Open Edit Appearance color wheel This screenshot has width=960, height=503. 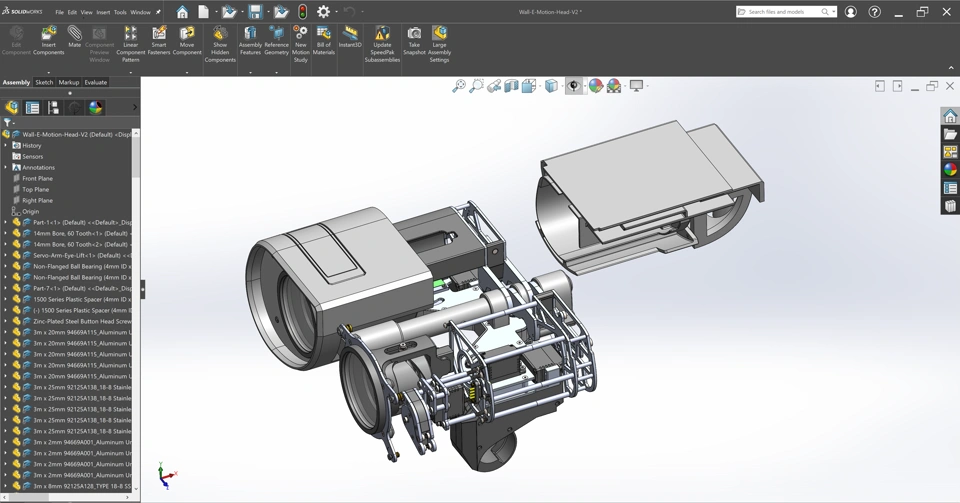[596, 86]
